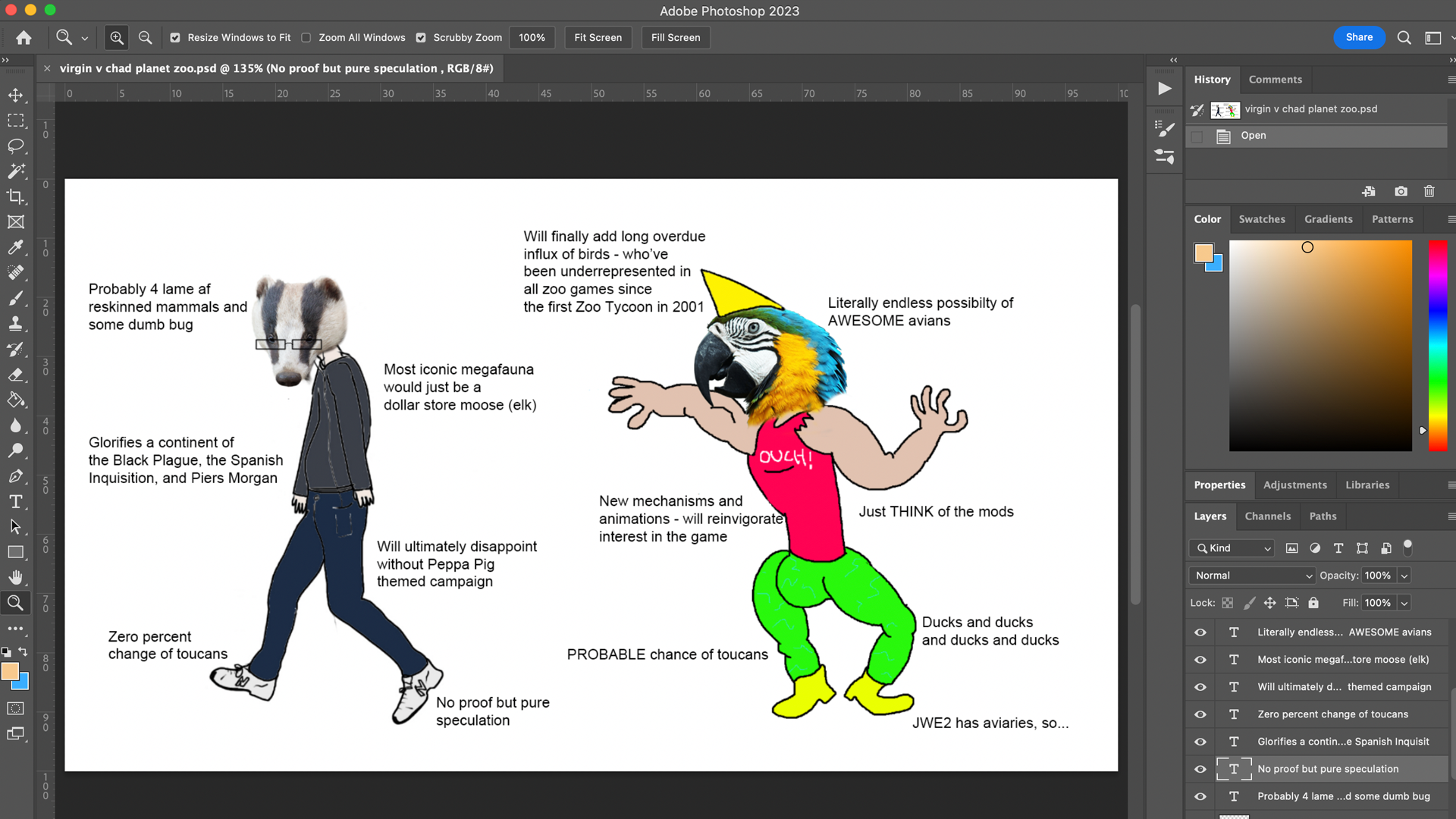Switch to the Comments tab
The width and height of the screenshot is (1456, 819).
coord(1275,80)
